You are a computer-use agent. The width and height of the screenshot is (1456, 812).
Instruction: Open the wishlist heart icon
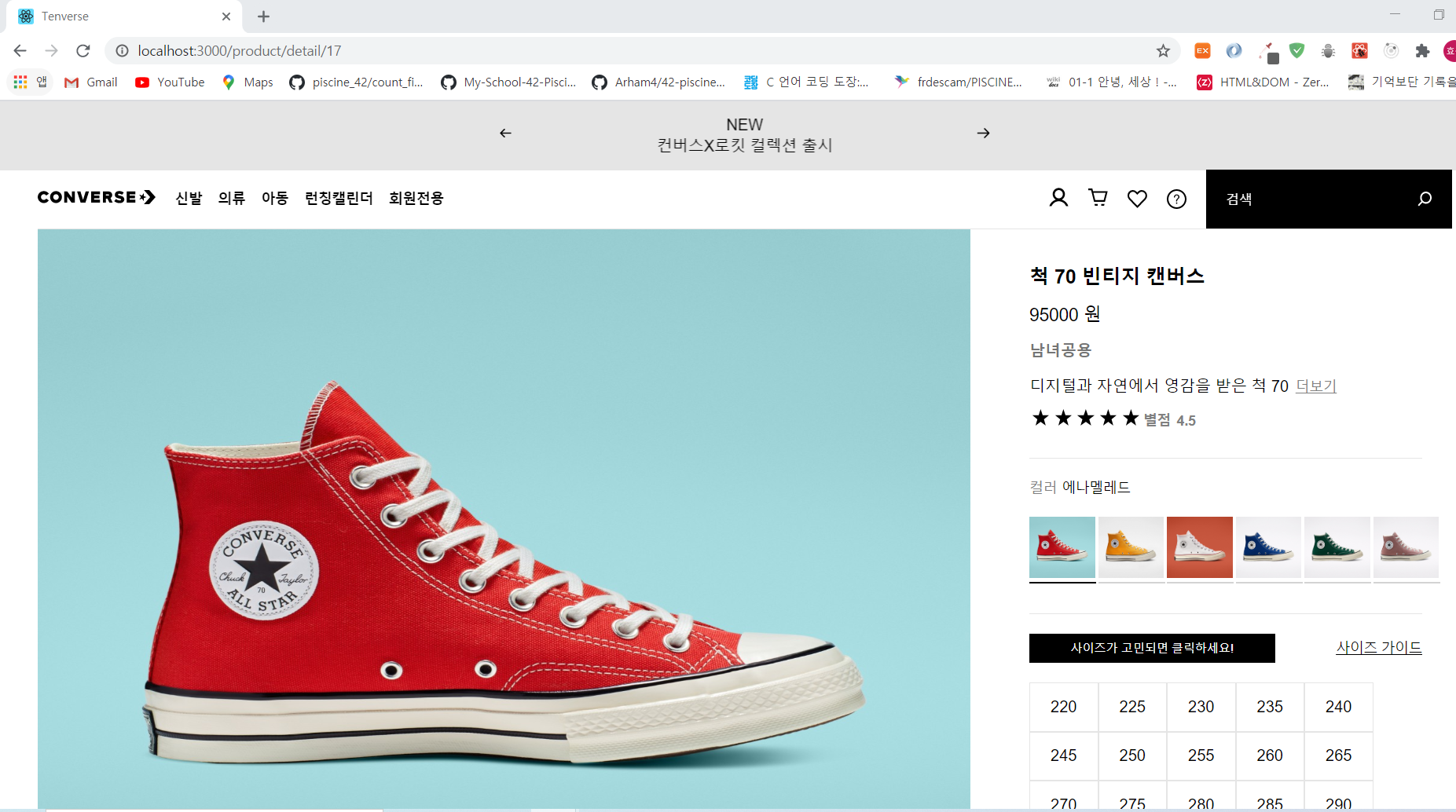1136,198
